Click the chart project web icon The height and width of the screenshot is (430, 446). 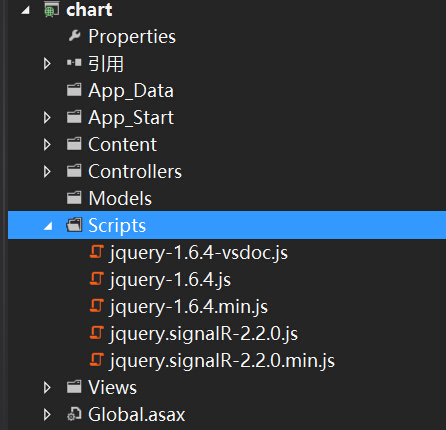[x=51, y=9]
